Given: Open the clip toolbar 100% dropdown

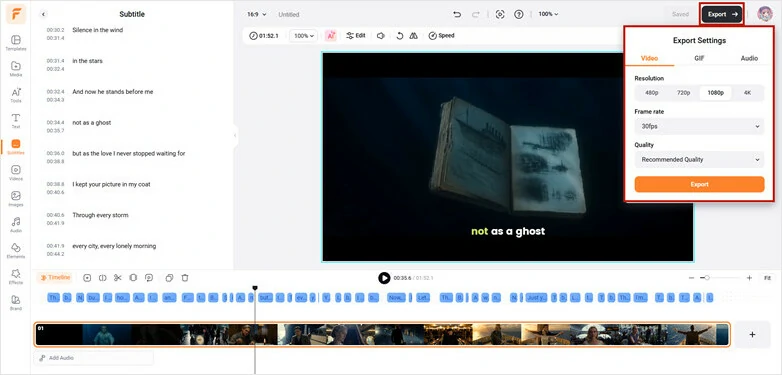Looking at the screenshot, I should (303, 36).
